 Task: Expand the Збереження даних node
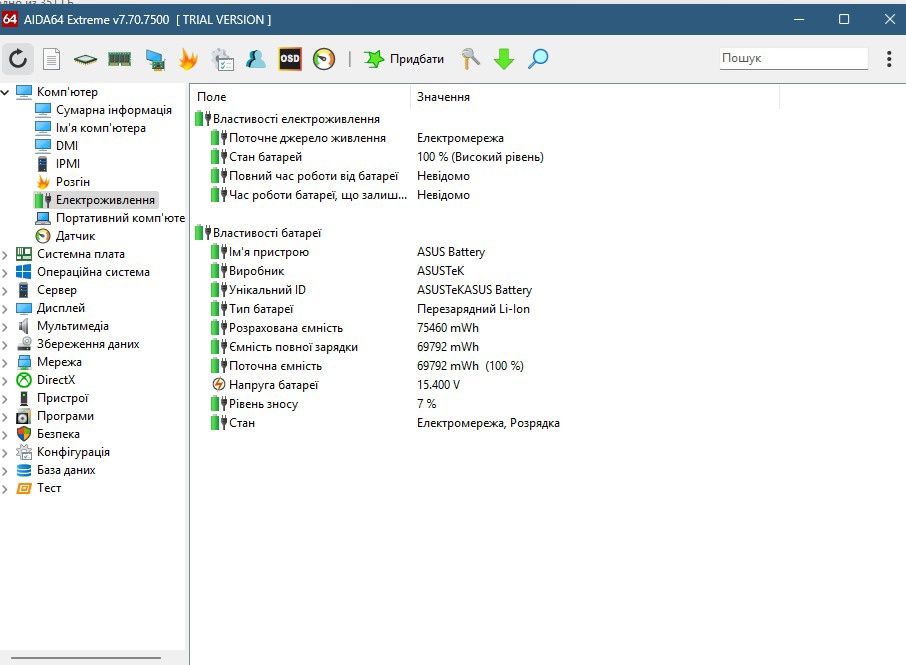tap(5, 345)
